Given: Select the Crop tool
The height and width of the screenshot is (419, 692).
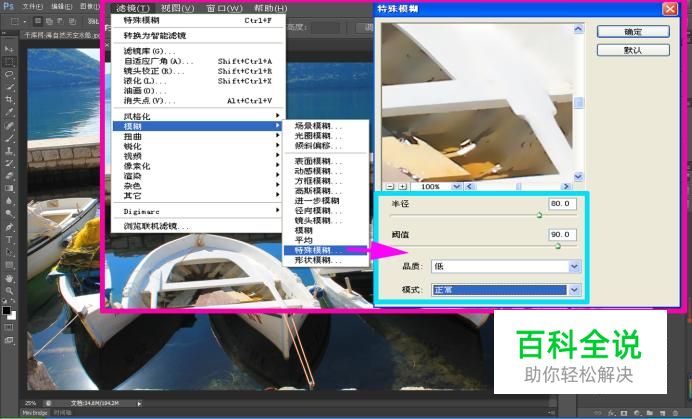Looking at the screenshot, I should pos(9,99).
